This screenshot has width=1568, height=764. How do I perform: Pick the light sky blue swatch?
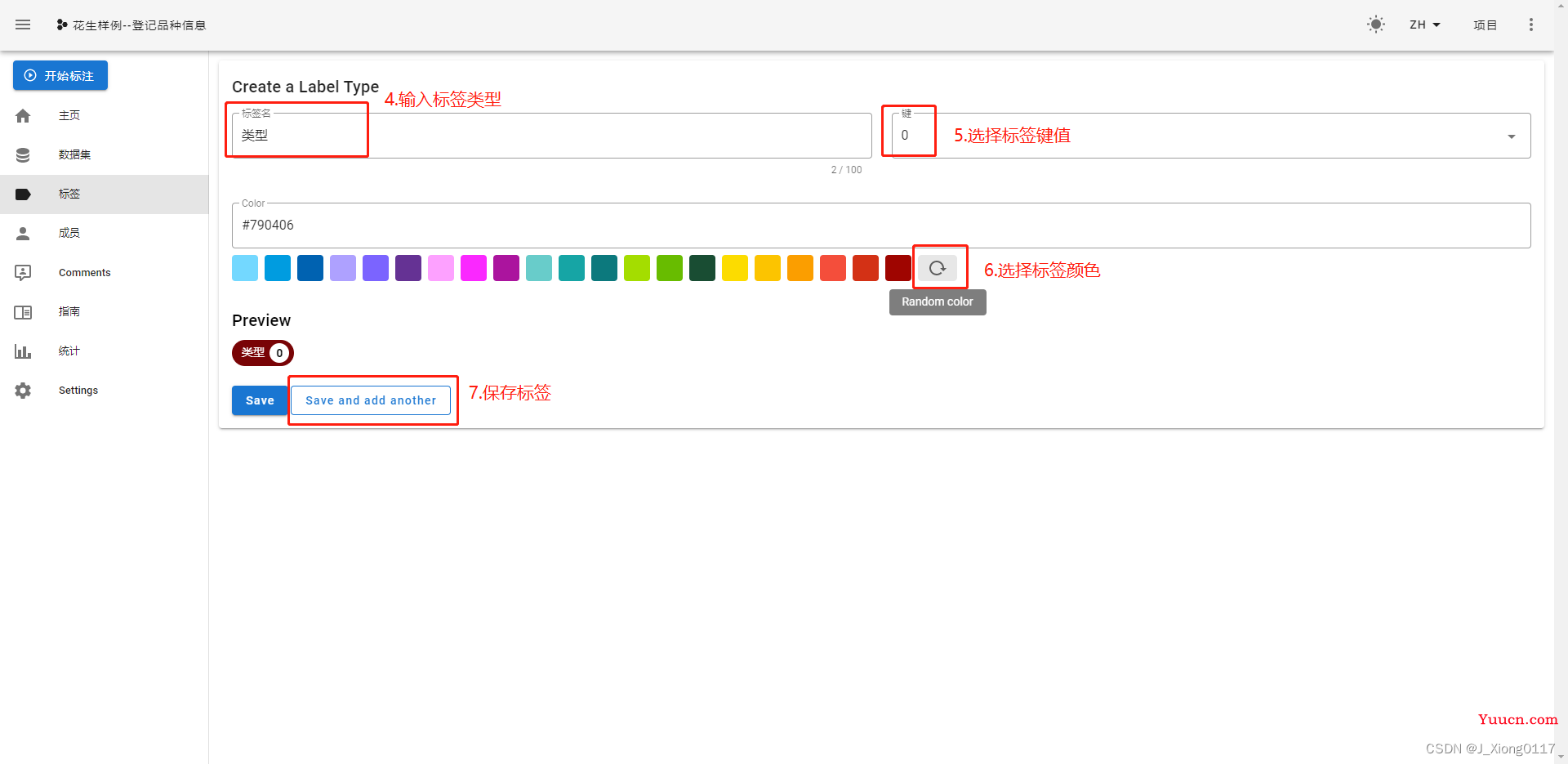click(x=245, y=268)
